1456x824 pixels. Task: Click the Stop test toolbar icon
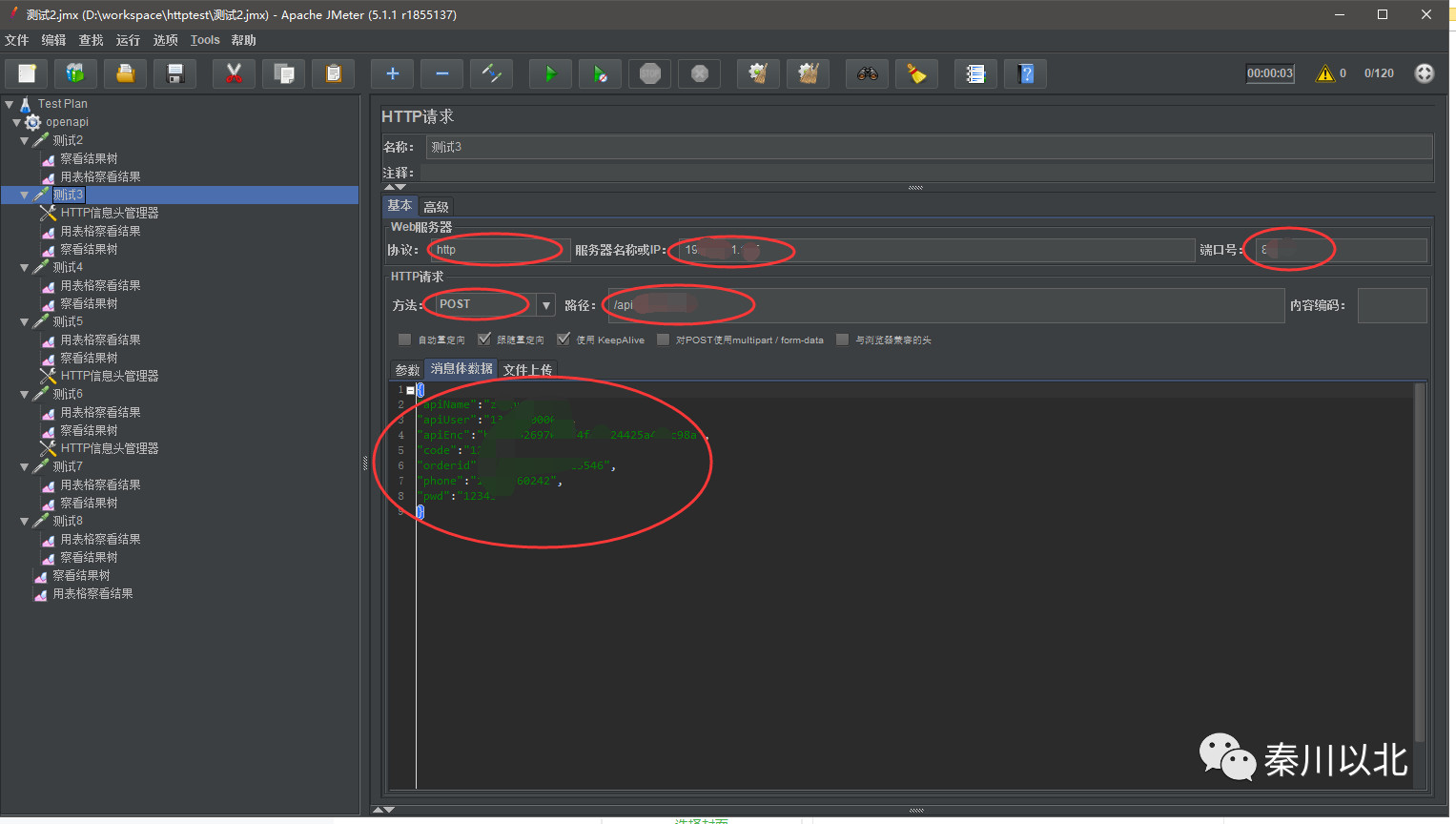(649, 73)
